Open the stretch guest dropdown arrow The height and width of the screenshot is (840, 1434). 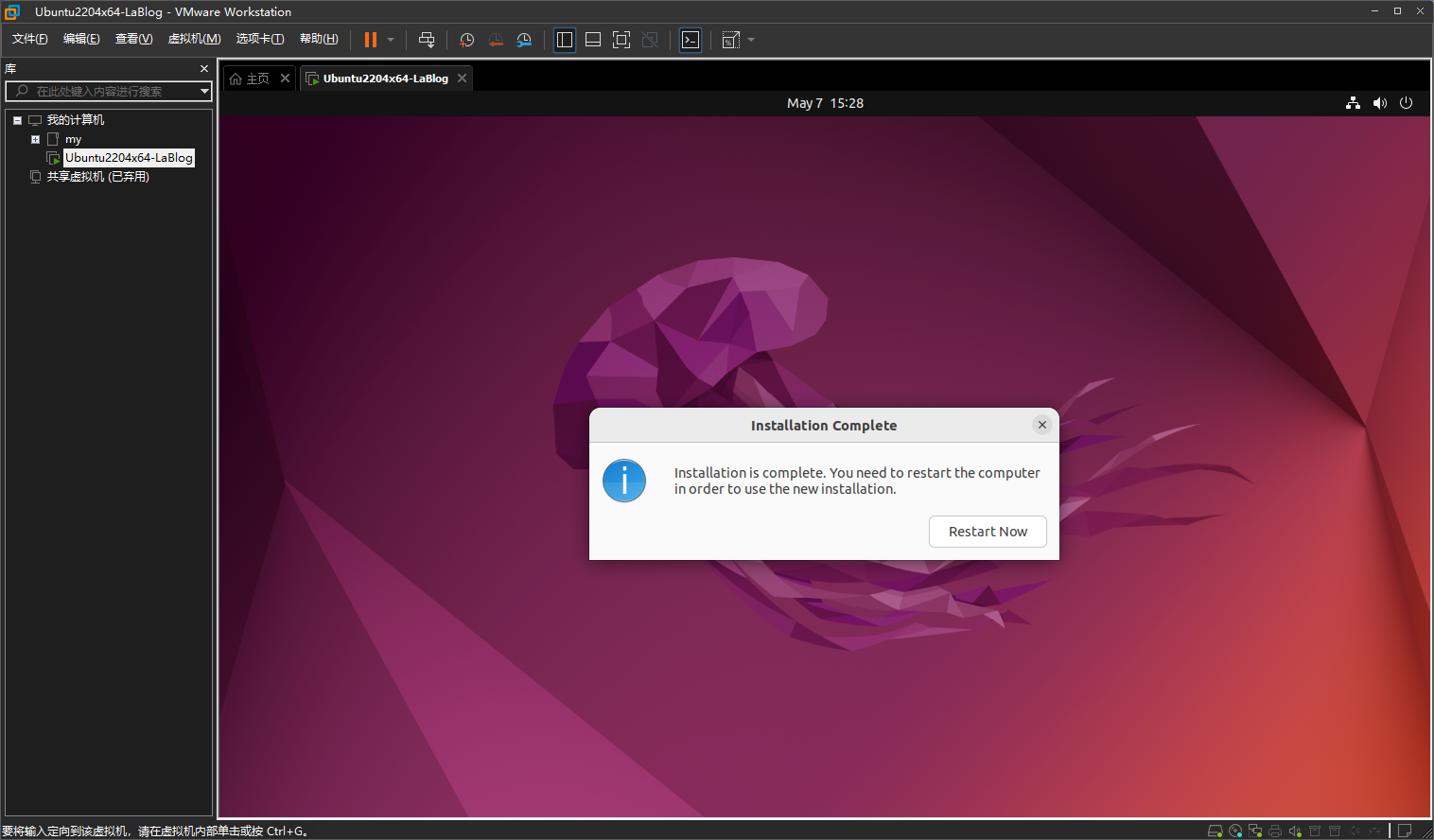(751, 40)
